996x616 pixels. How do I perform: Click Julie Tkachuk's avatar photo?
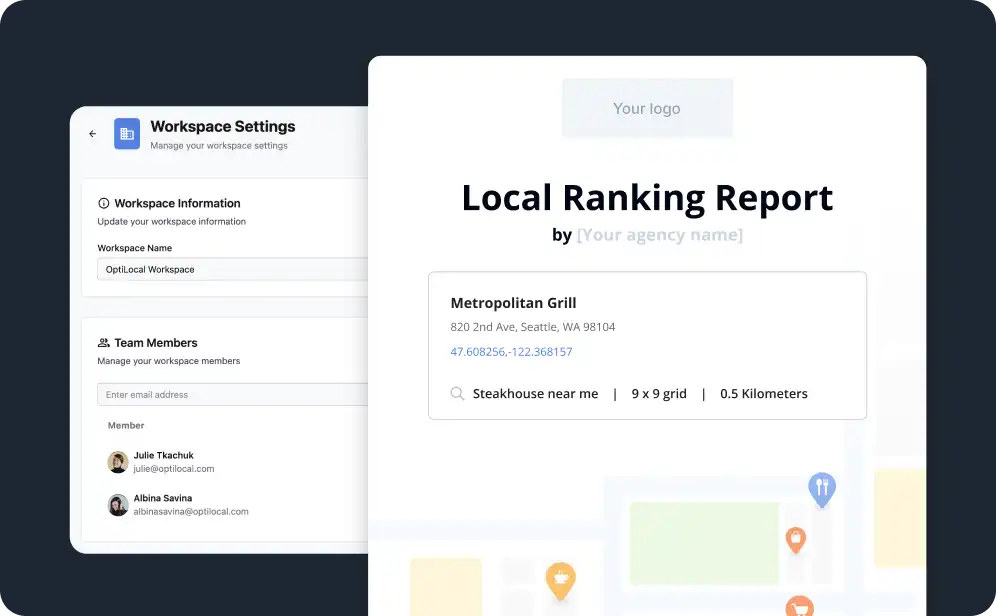tap(118, 462)
